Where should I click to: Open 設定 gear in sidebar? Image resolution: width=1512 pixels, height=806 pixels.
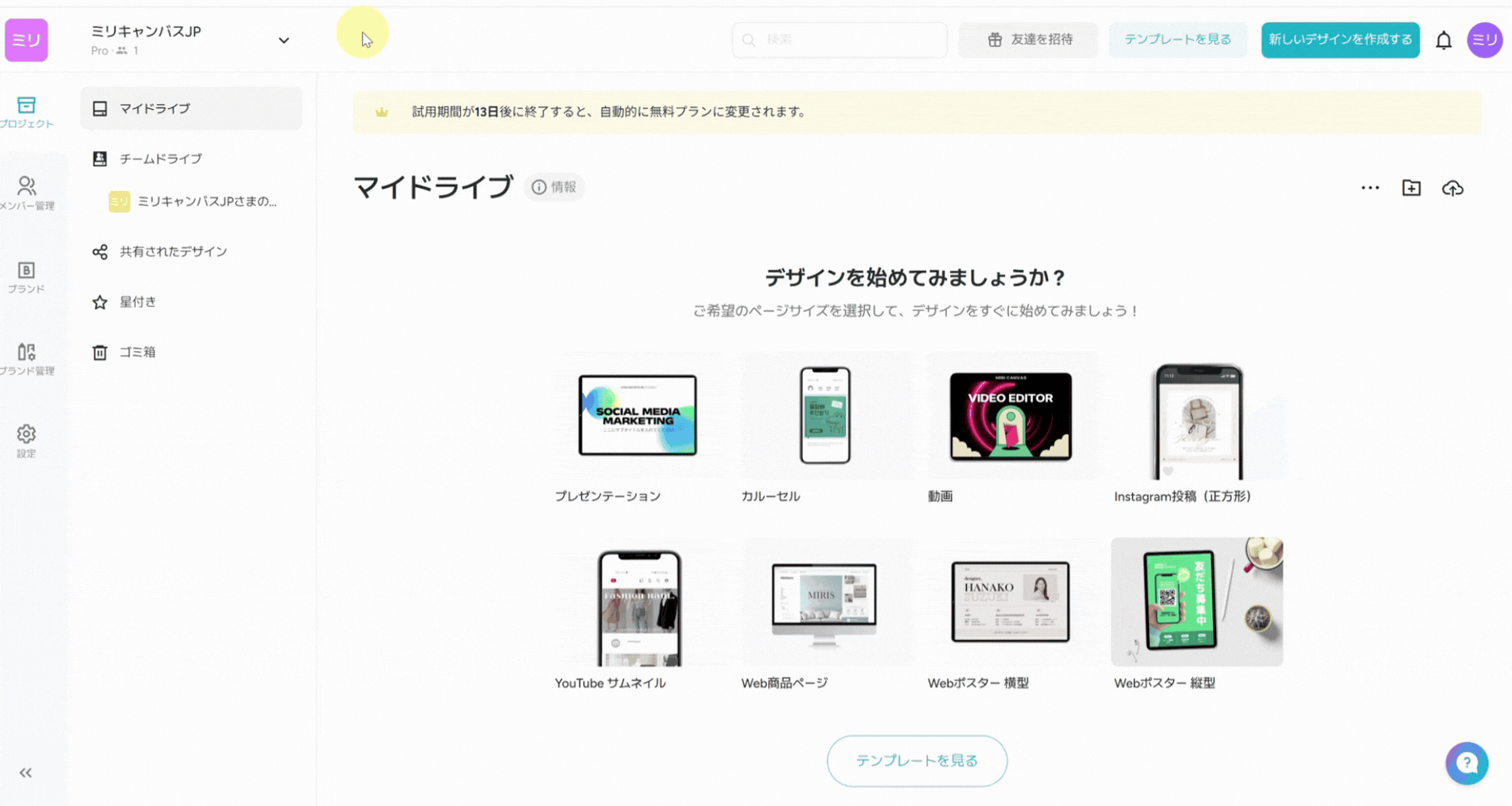26,440
